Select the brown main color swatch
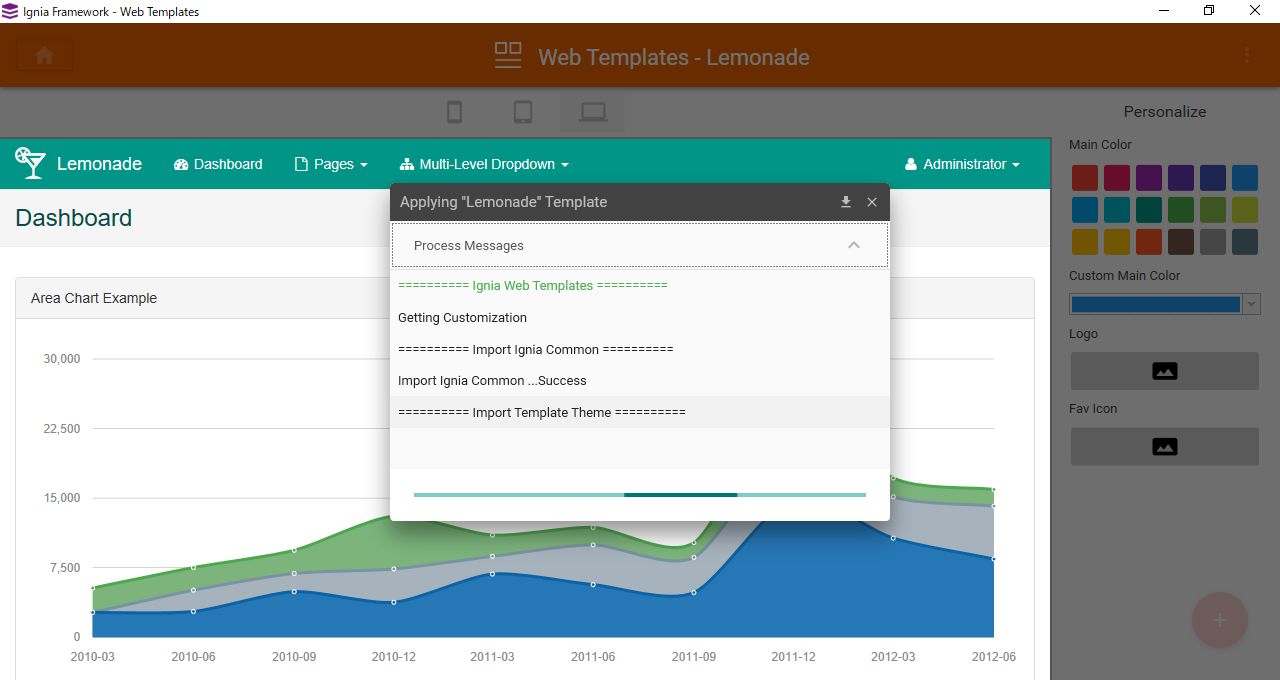Viewport: 1280px width, 680px height. click(x=1181, y=242)
